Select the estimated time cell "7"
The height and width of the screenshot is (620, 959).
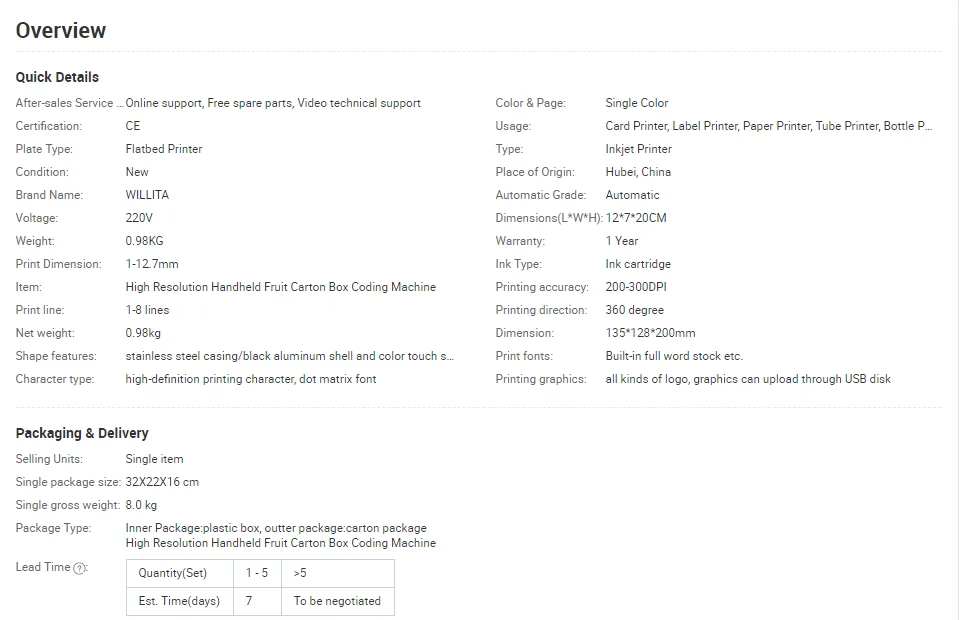coord(257,602)
